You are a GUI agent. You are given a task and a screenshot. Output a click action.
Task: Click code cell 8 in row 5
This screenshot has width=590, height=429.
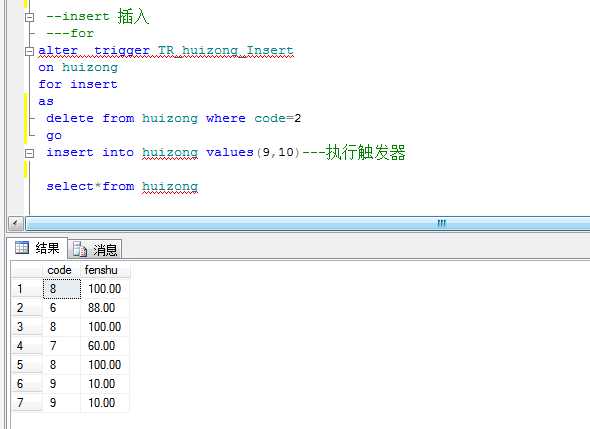pos(62,365)
